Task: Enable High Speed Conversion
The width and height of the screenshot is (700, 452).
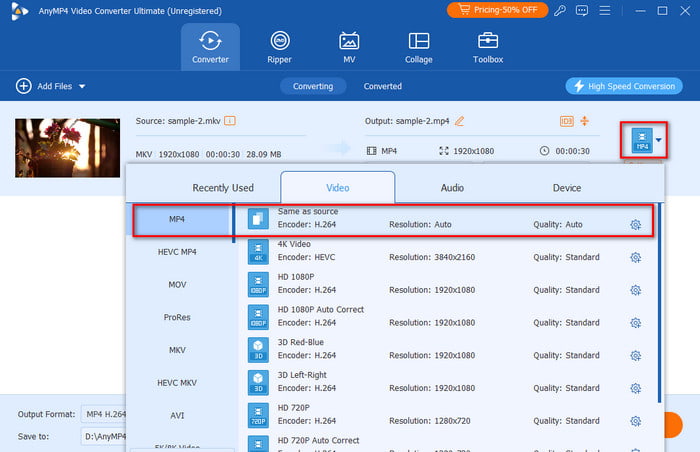Action: pyautogui.click(x=624, y=86)
